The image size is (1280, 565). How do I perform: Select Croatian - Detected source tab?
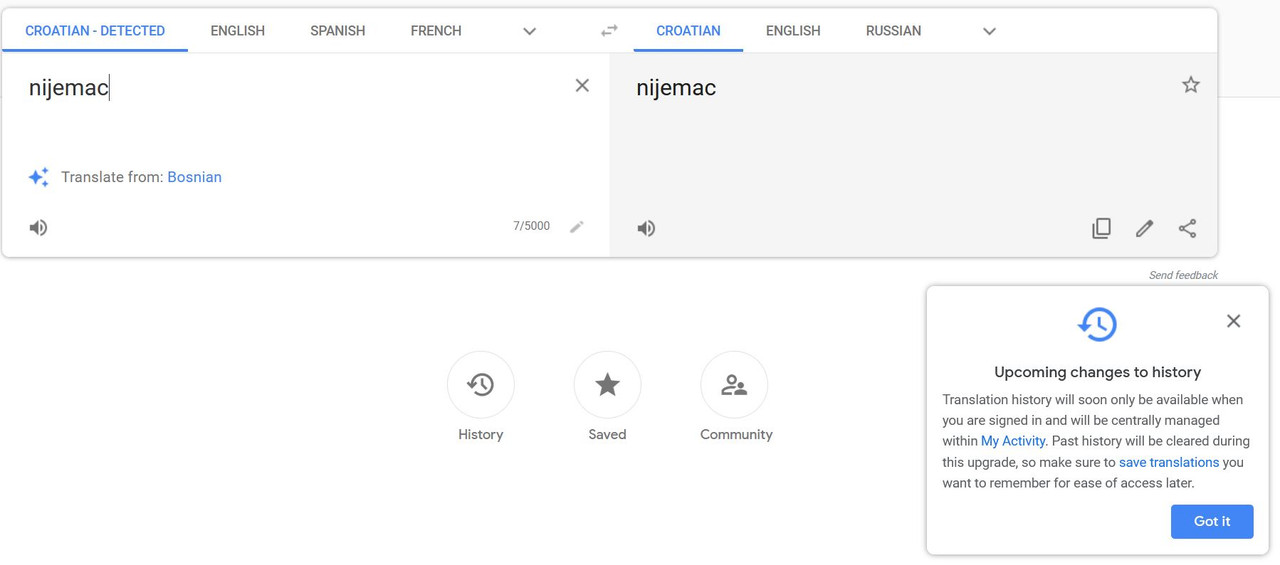(x=95, y=31)
